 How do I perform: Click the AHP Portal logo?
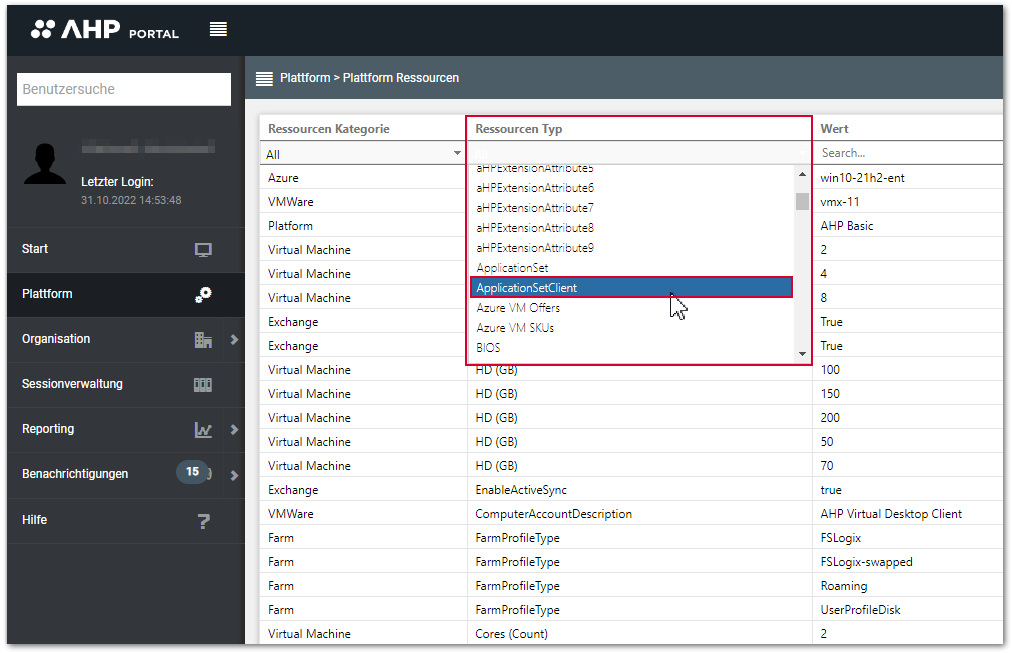coord(105,30)
